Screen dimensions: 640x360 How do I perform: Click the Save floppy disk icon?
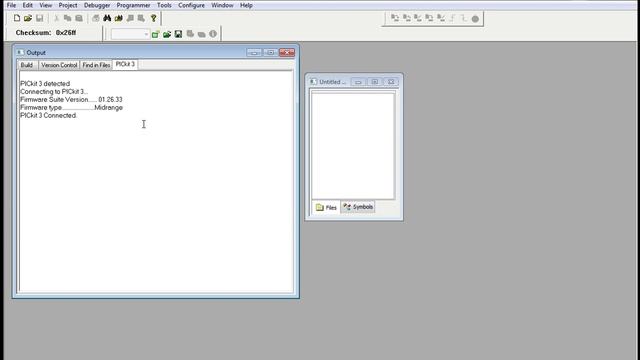[40, 18]
